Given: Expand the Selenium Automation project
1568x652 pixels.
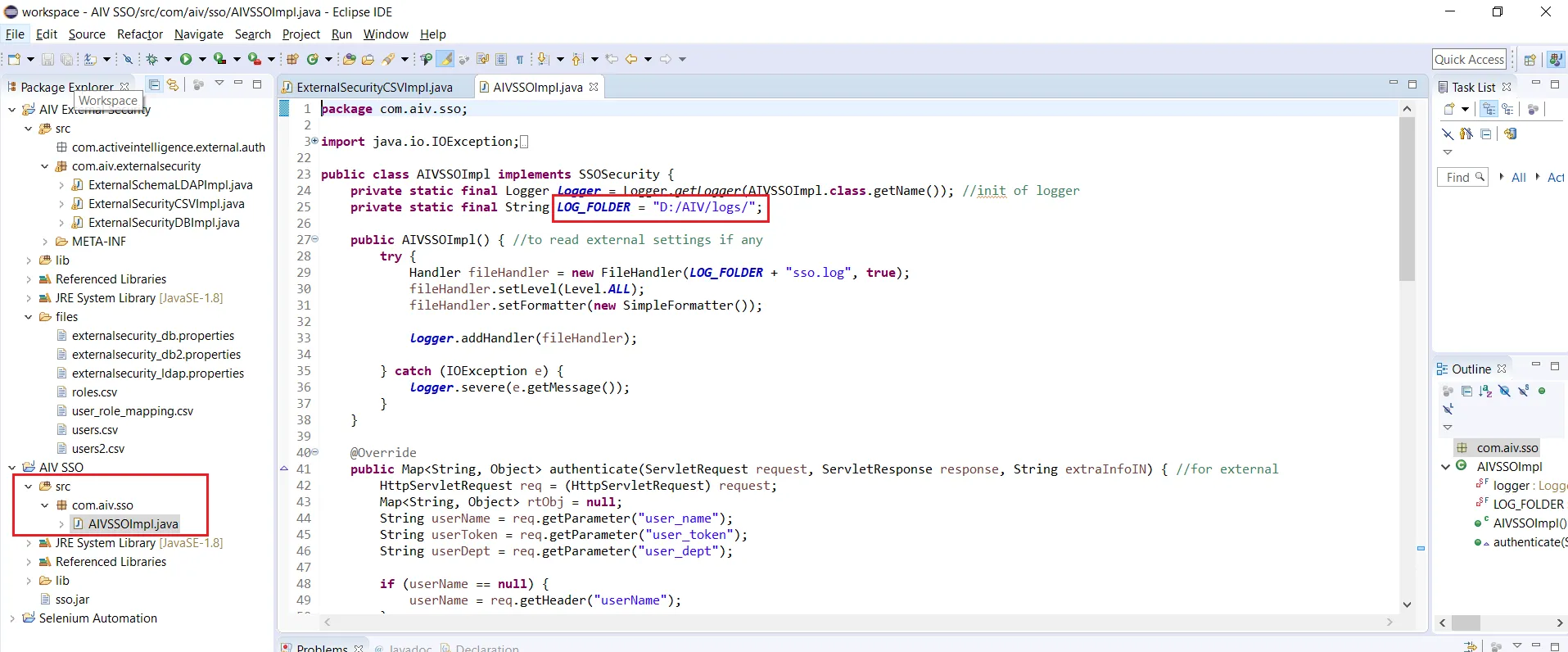Looking at the screenshot, I should (11, 618).
